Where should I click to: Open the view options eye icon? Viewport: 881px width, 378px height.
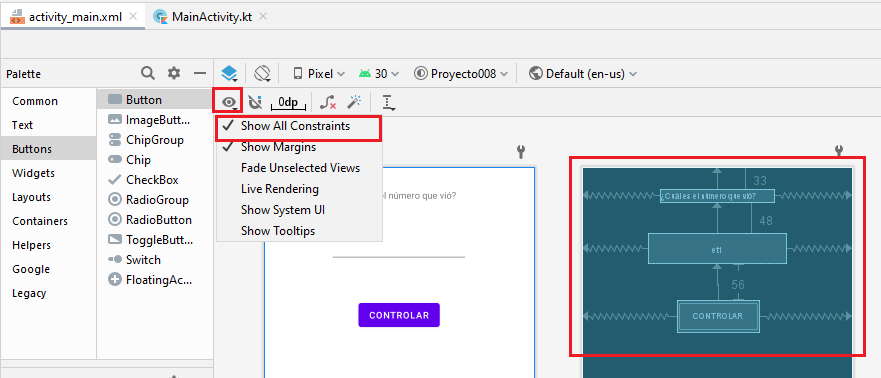click(229, 102)
